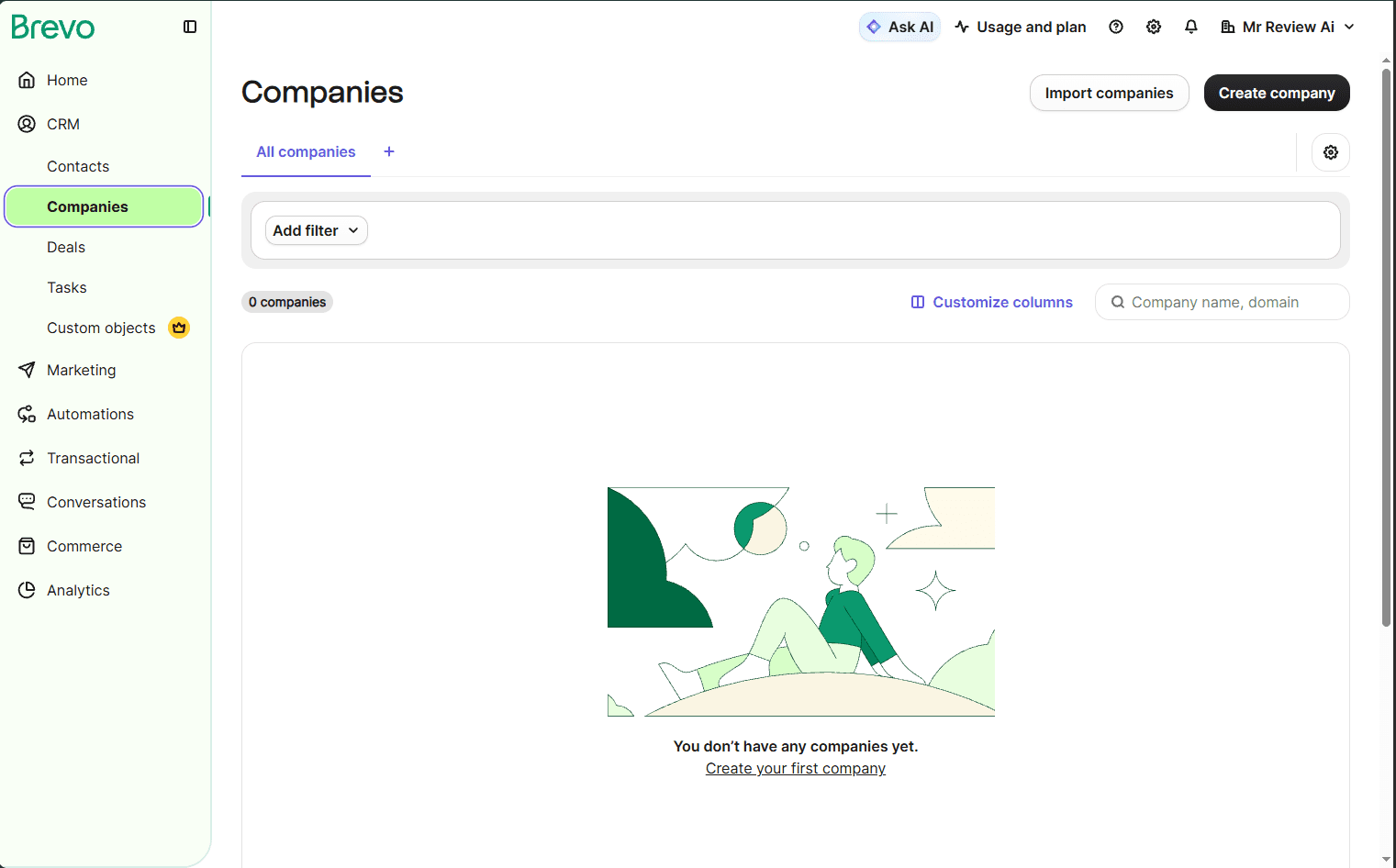Open the table settings gear icon
The height and width of the screenshot is (868, 1396).
(1331, 152)
